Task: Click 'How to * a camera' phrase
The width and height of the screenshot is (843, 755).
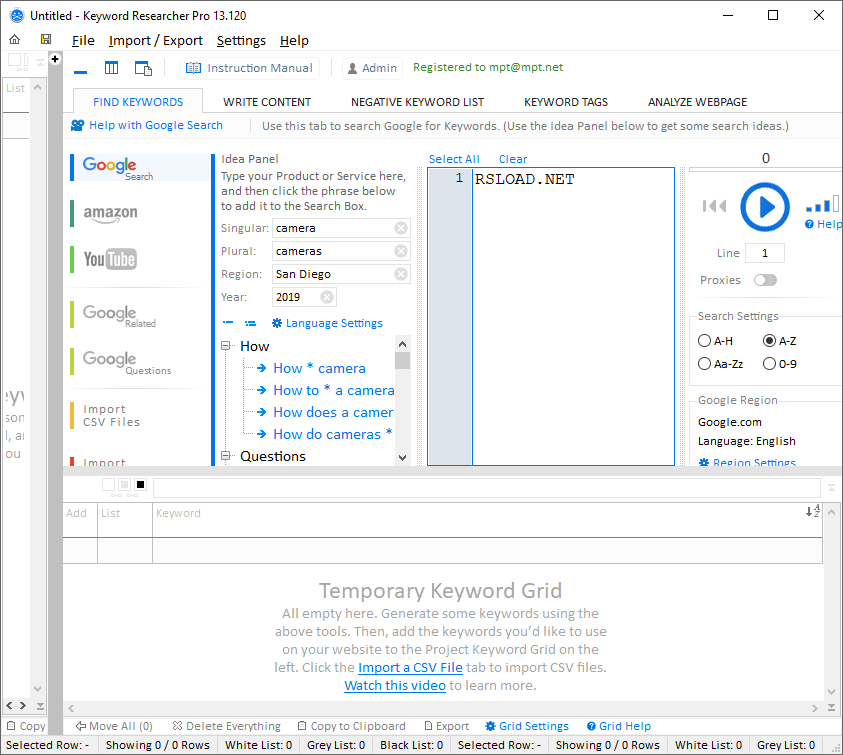Action: tap(333, 390)
